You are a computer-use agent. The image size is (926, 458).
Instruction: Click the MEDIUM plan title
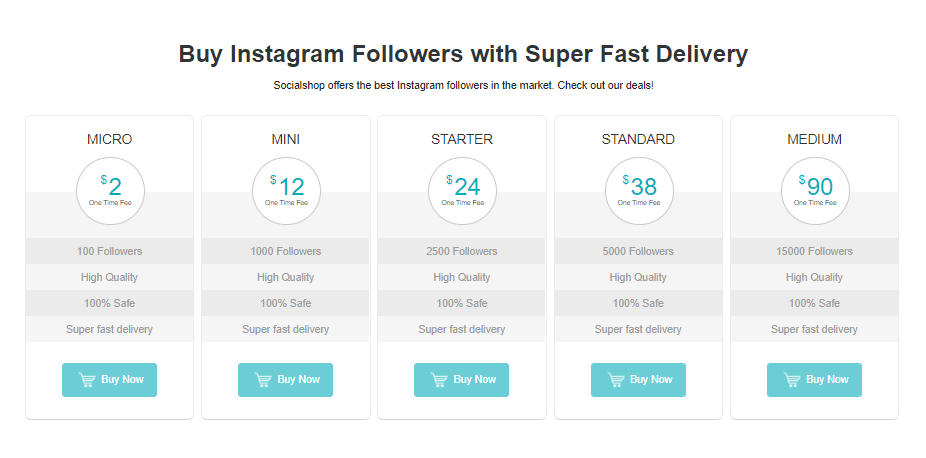point(814,139)
